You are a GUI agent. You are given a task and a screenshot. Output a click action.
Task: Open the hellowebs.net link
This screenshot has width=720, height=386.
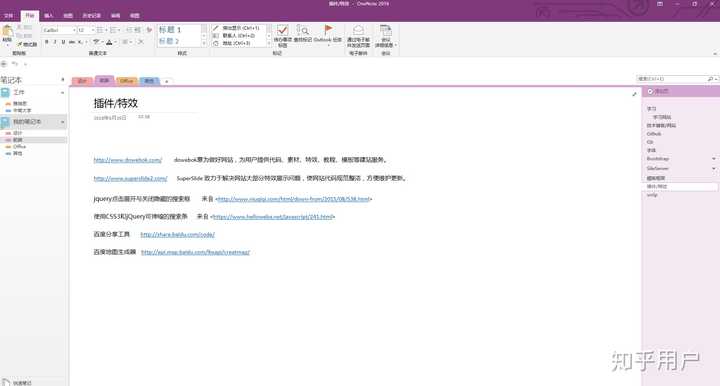point(273,217)
